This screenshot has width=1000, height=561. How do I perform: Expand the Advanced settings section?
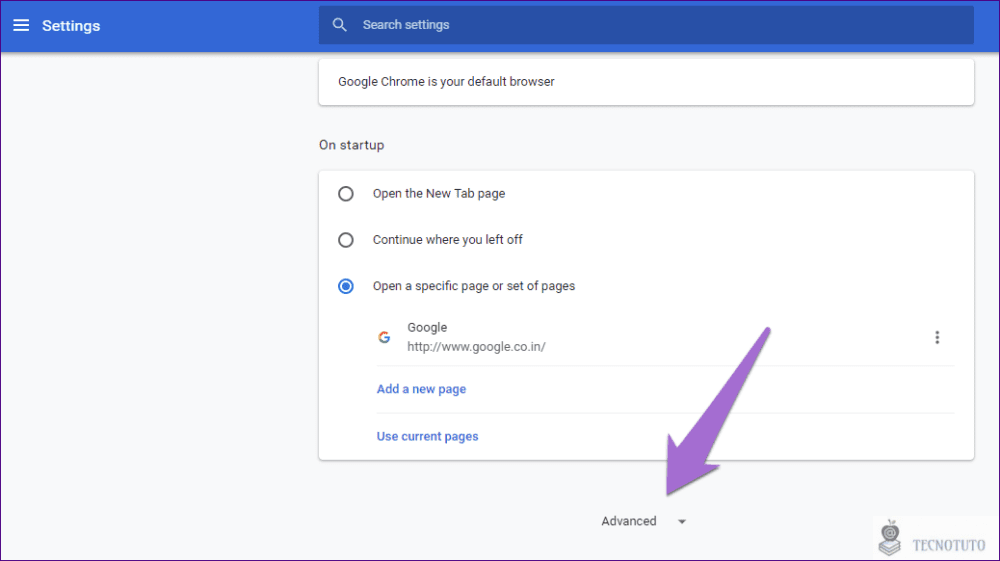point(643,521)
